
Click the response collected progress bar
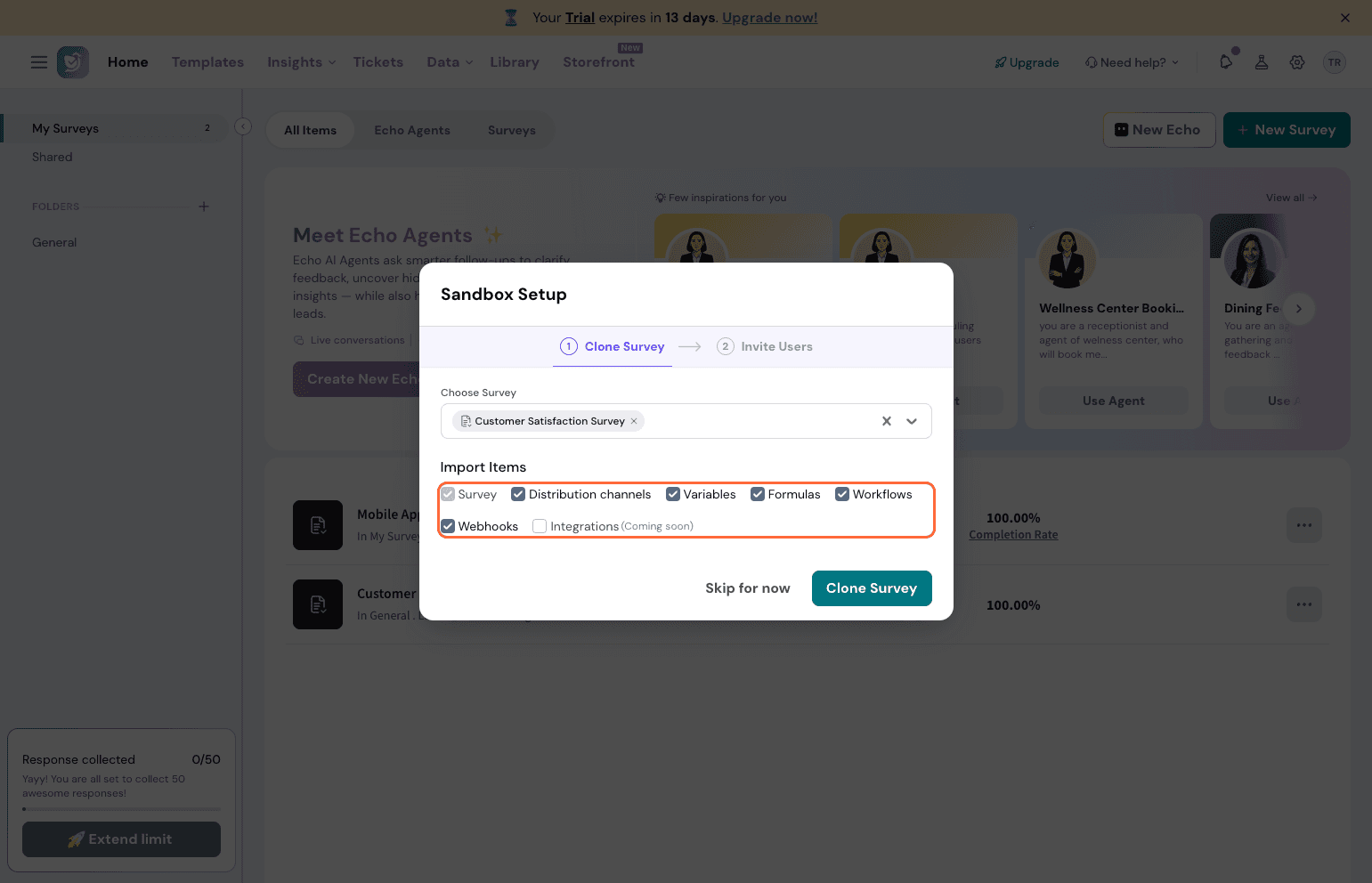click(x=121, y=809)
